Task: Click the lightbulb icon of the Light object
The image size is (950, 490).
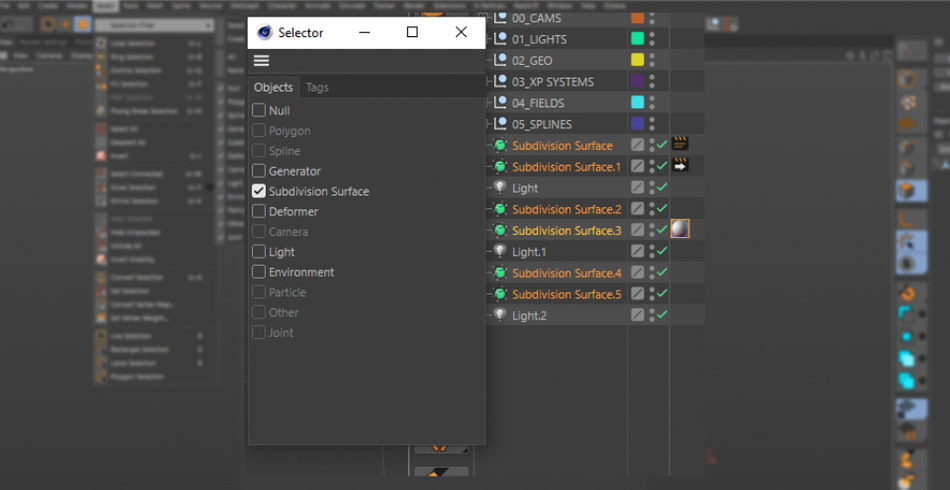Action: (x=500, y=188)
